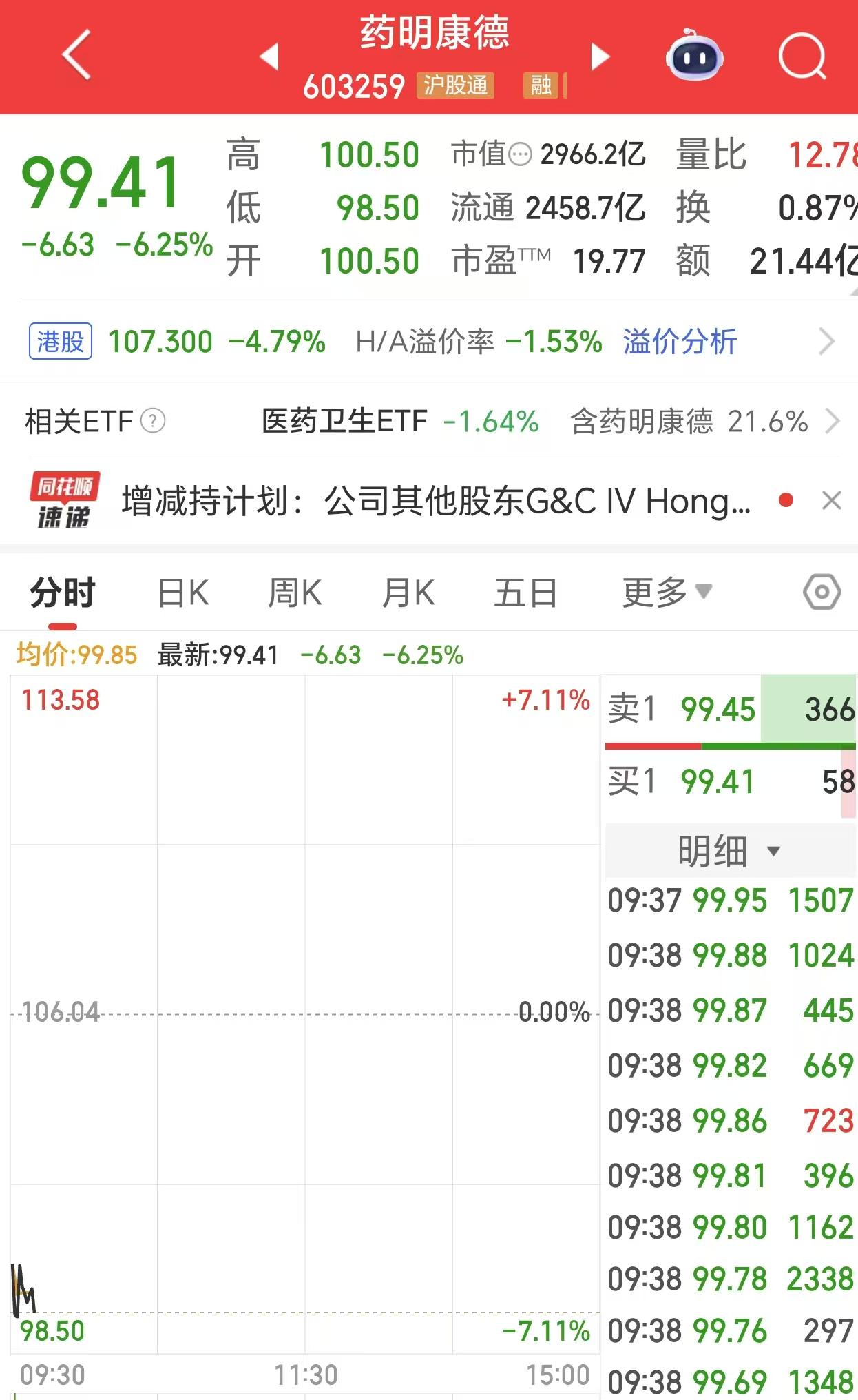The image size is (858, 1400).
Task: Switch to the 日K tab
Action: (x=182, y=593)
